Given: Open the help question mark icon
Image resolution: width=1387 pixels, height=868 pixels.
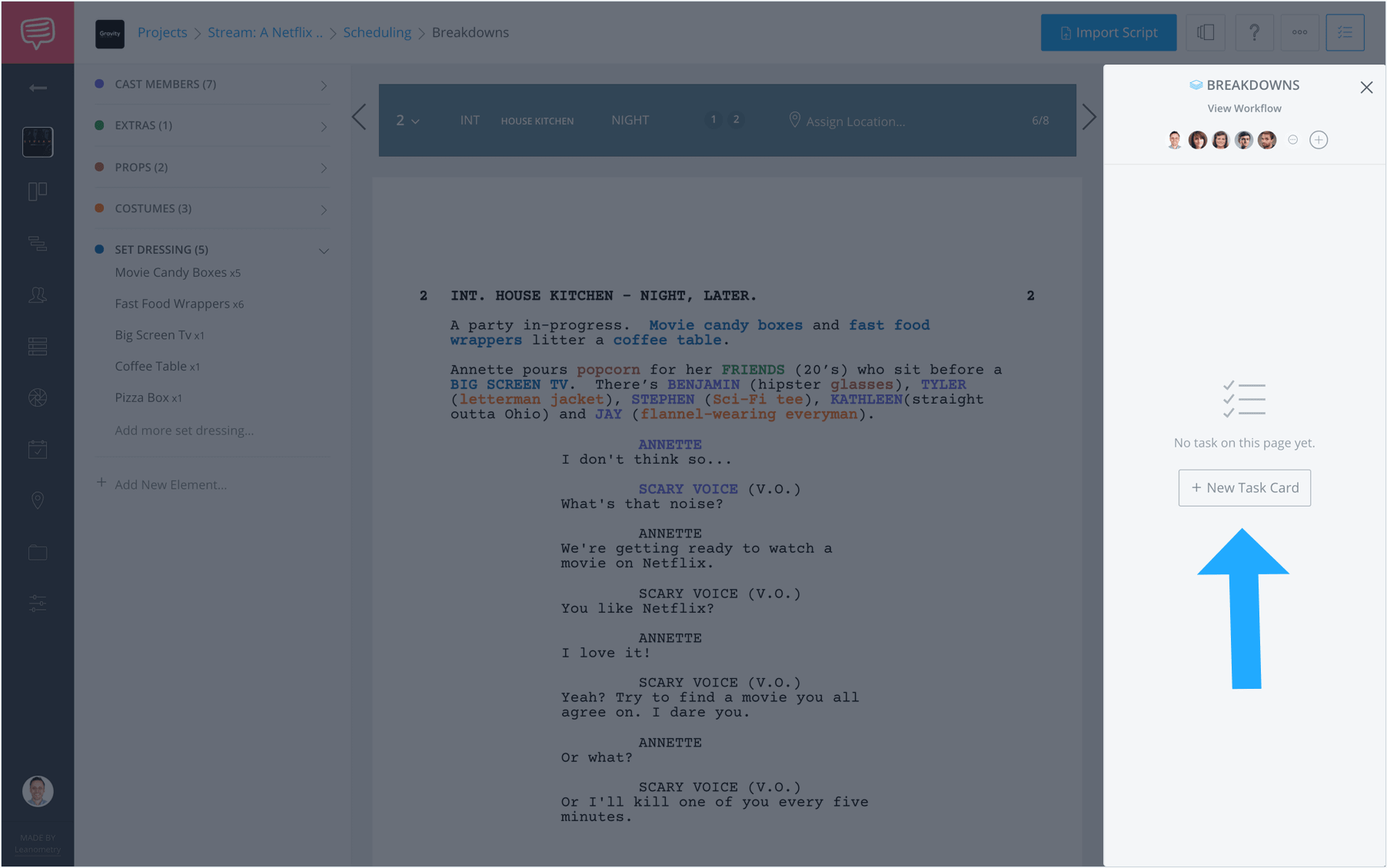Looking at the screenshot, I should pos(1254,32).
